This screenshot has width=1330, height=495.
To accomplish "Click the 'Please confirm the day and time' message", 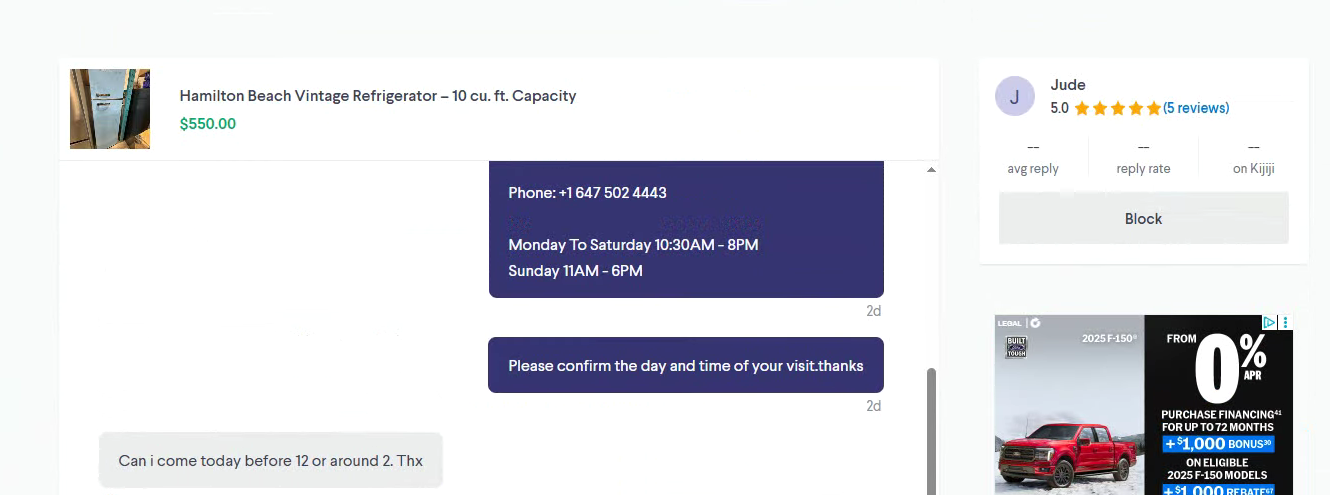I will (x=685, y=365).
